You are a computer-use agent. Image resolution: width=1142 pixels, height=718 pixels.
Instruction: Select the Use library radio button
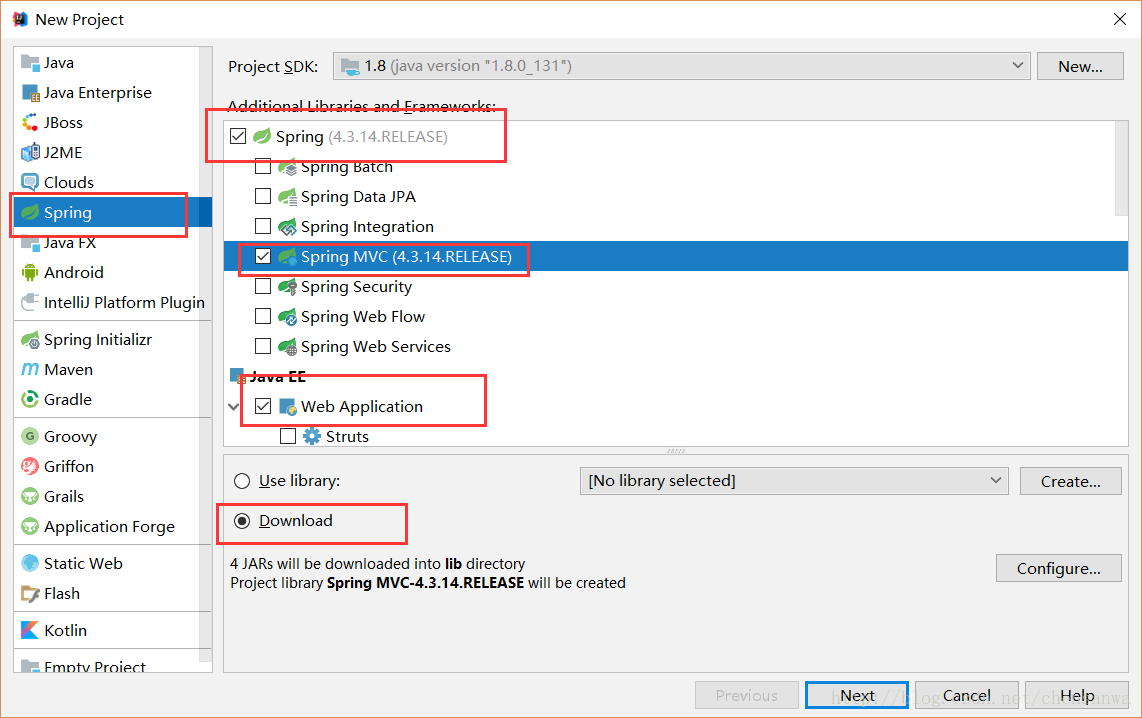[x=242, y=481]
